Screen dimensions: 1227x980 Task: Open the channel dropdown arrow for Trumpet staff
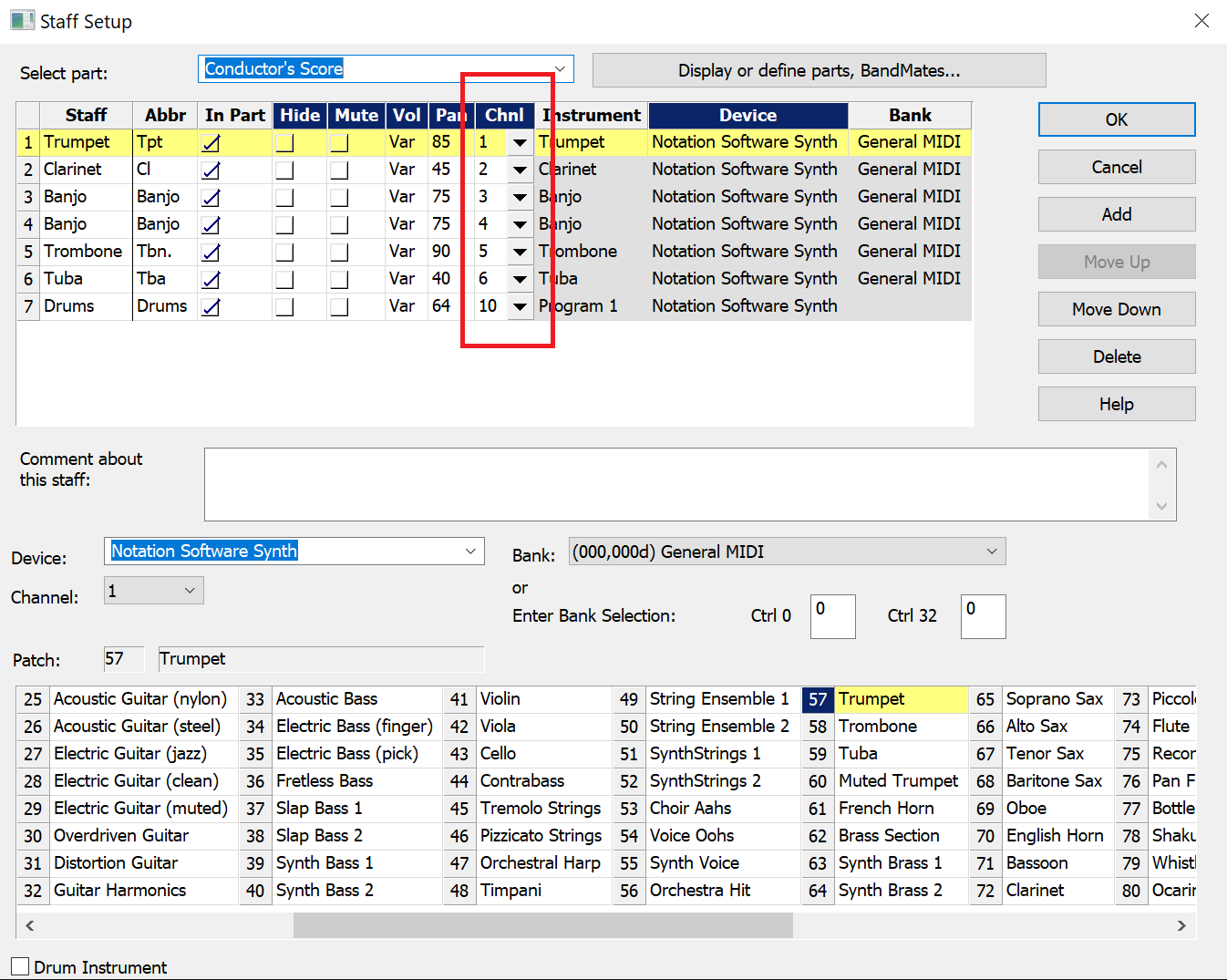point(520,142)
